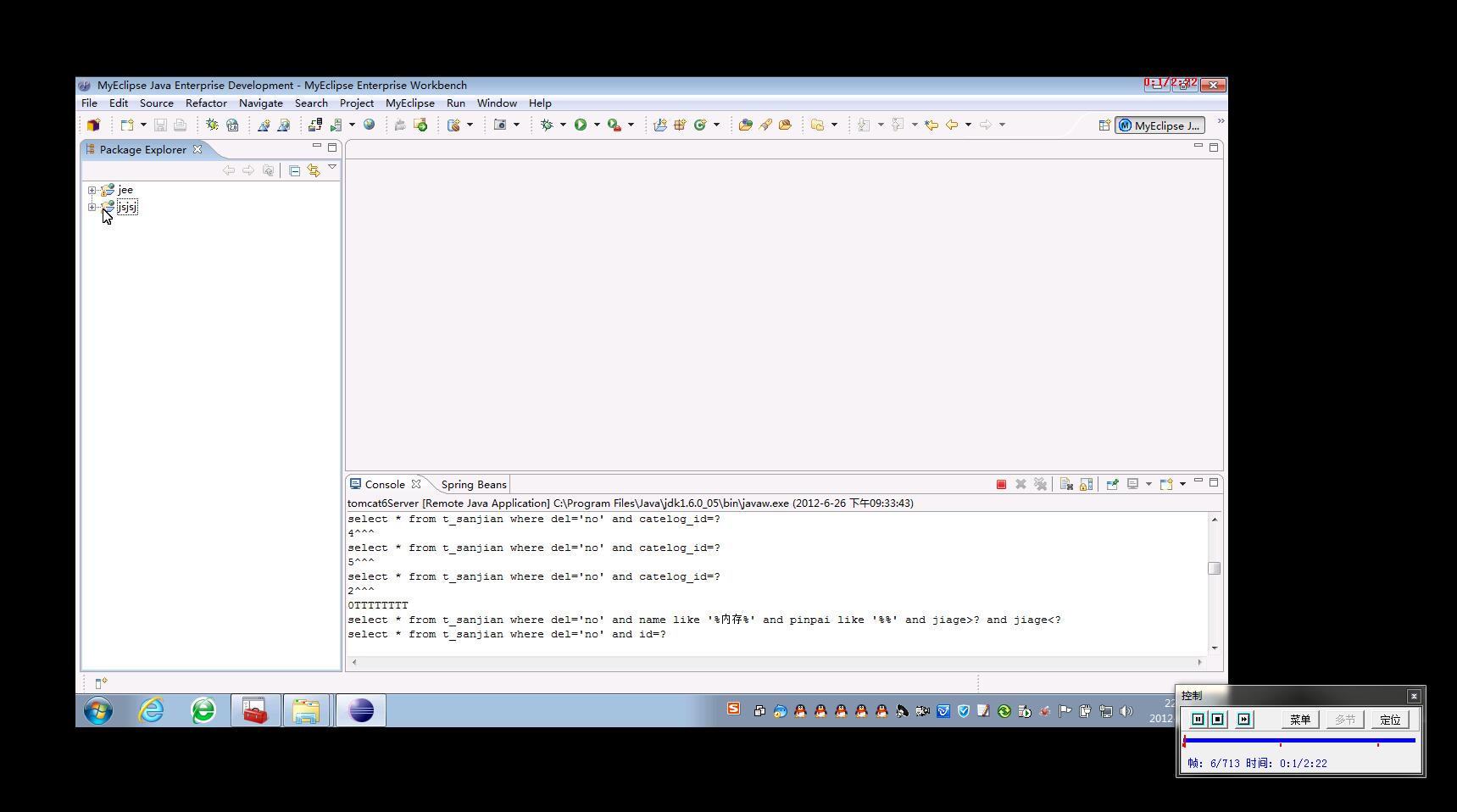Click the console scroll-down arrow
1457x812 pixels.
coord(1215,648)
